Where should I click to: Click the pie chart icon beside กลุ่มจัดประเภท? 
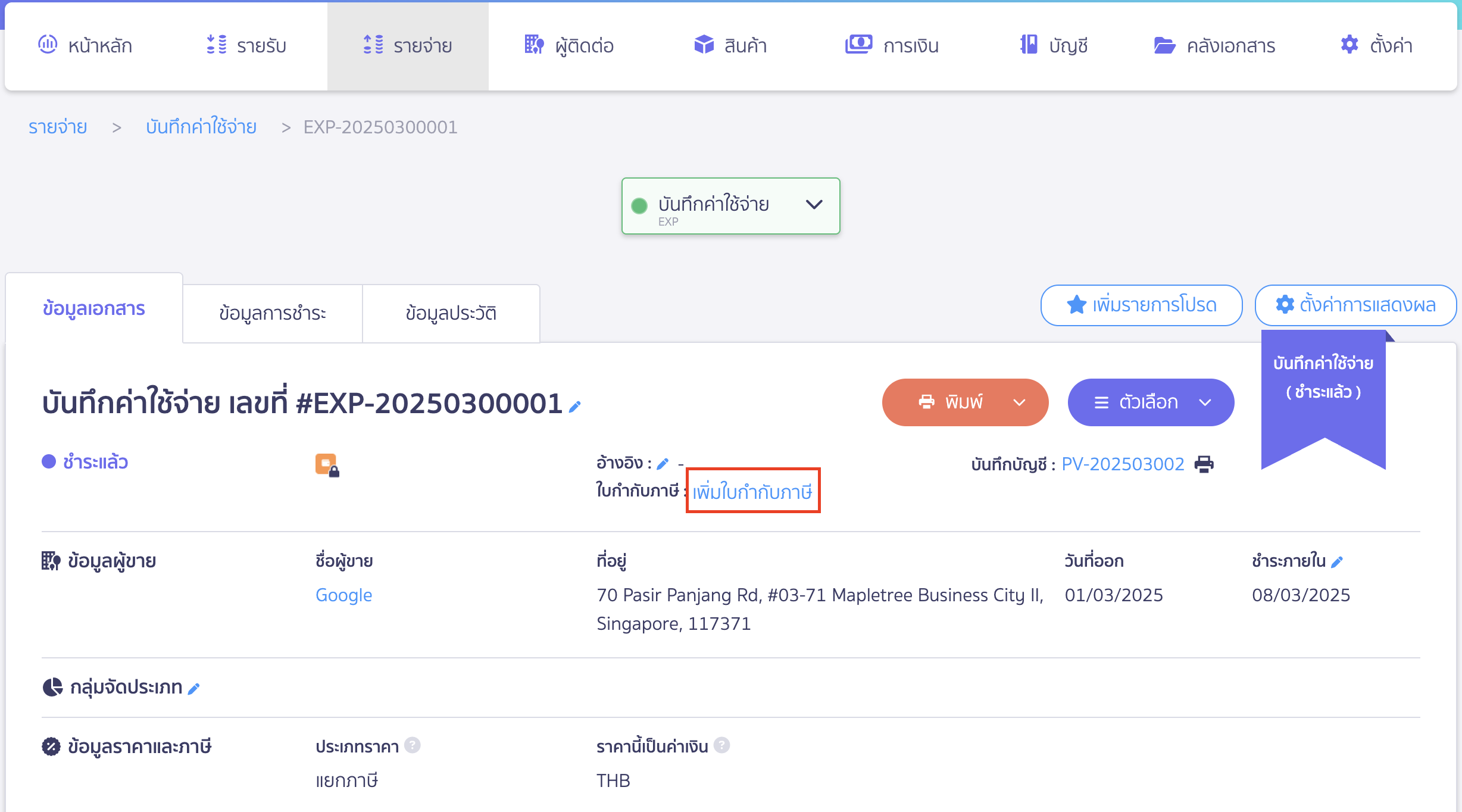(x=52, y=688)
